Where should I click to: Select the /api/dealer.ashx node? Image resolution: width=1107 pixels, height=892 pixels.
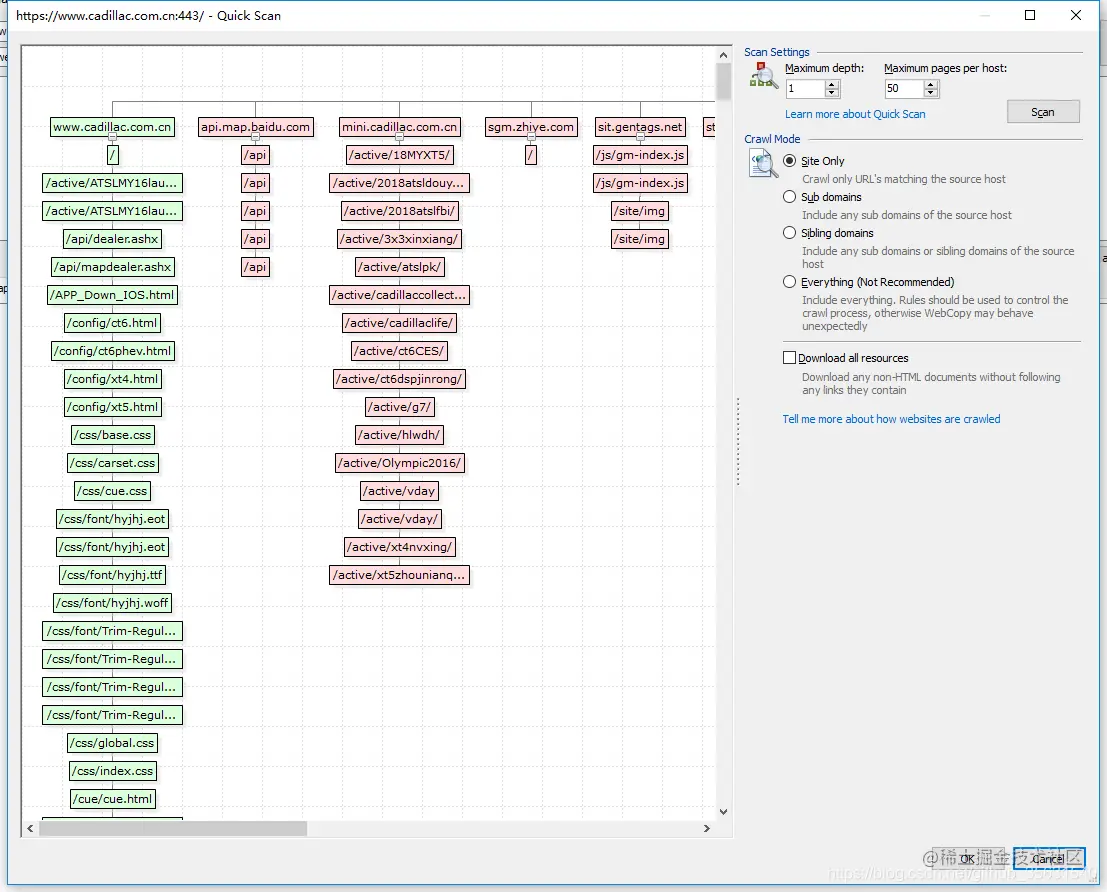112,239
